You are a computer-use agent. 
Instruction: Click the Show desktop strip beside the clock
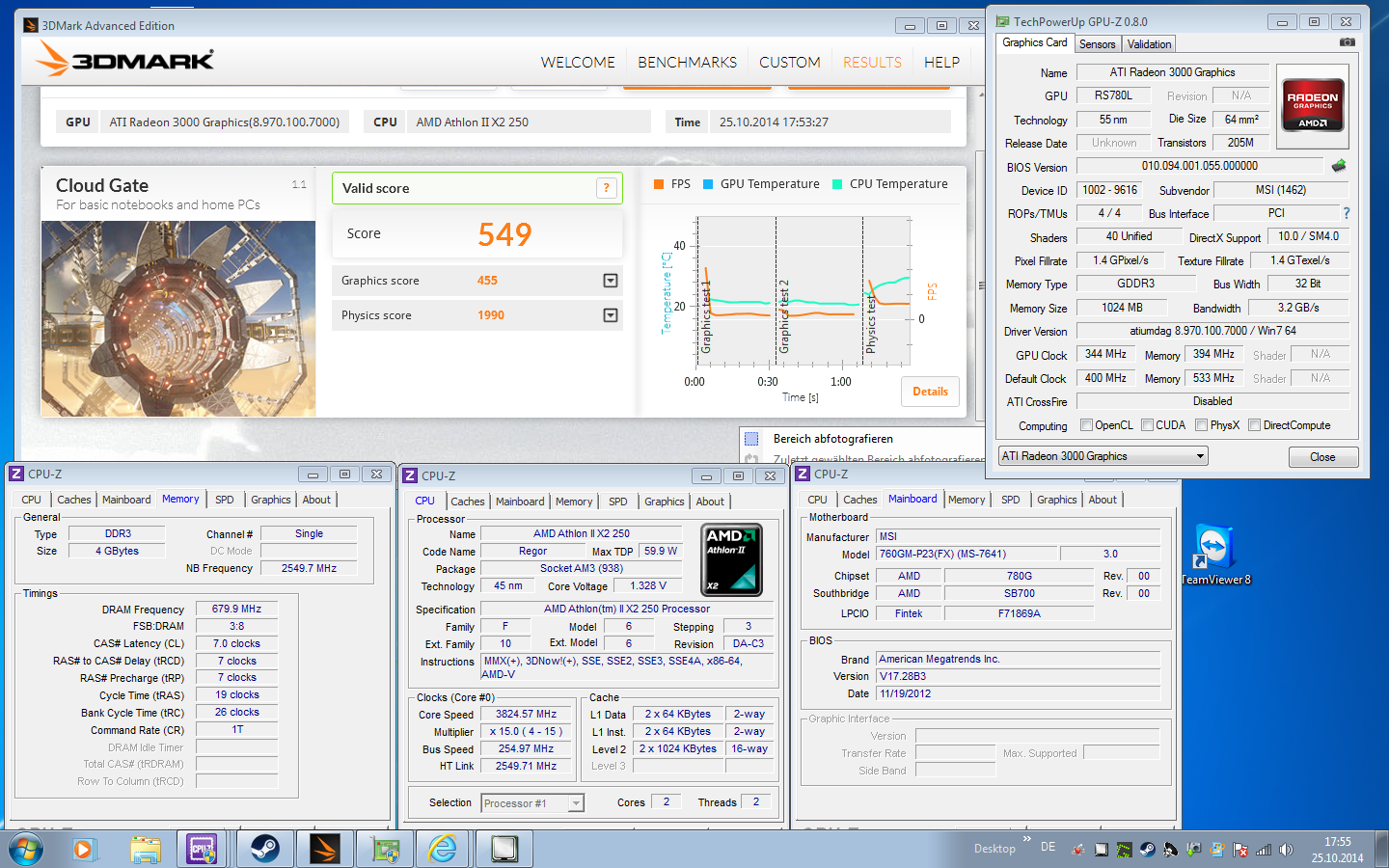pos(1382,850)
